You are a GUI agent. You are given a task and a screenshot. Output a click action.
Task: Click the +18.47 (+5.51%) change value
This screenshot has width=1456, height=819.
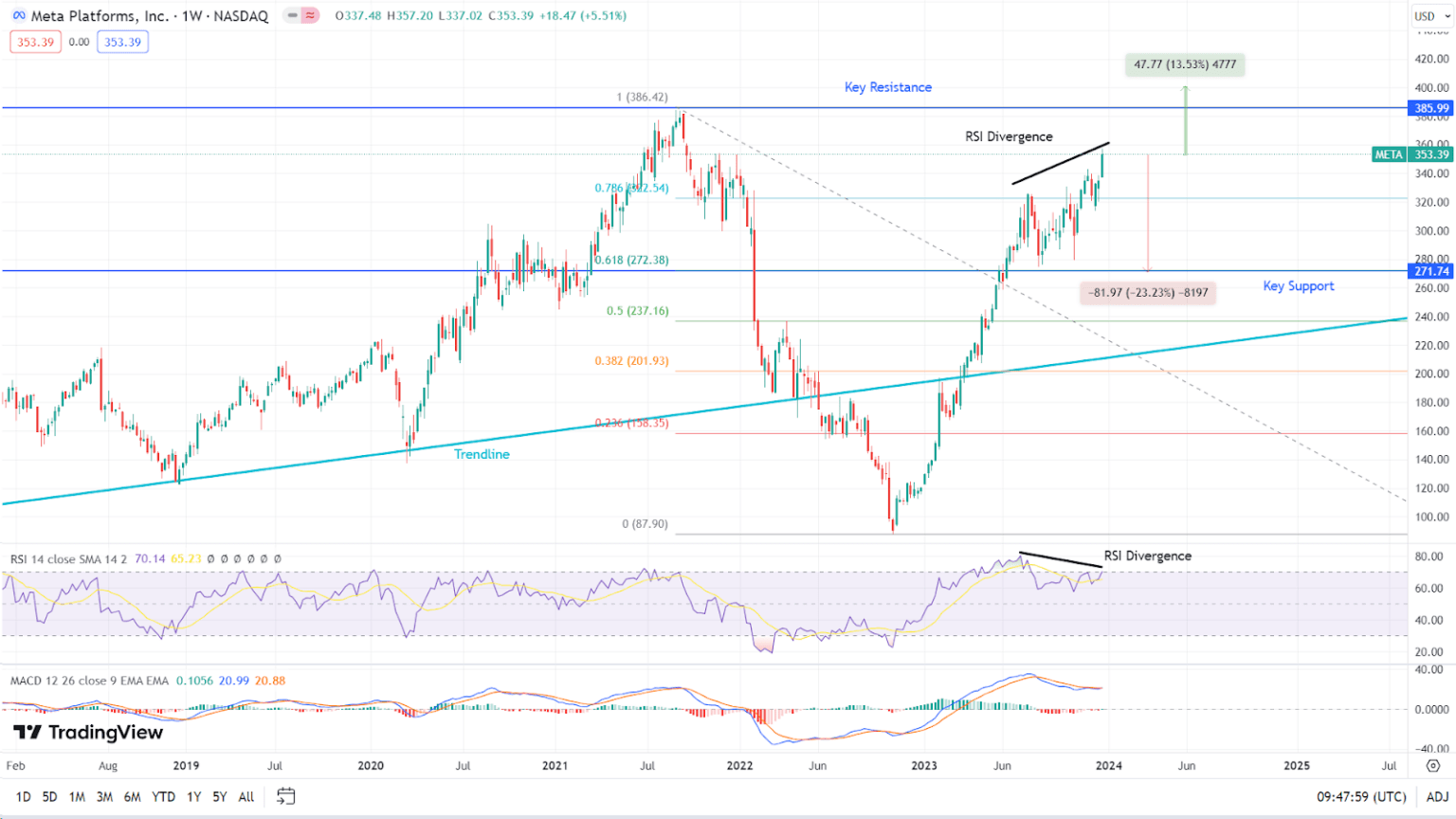[x=583, y=16]
